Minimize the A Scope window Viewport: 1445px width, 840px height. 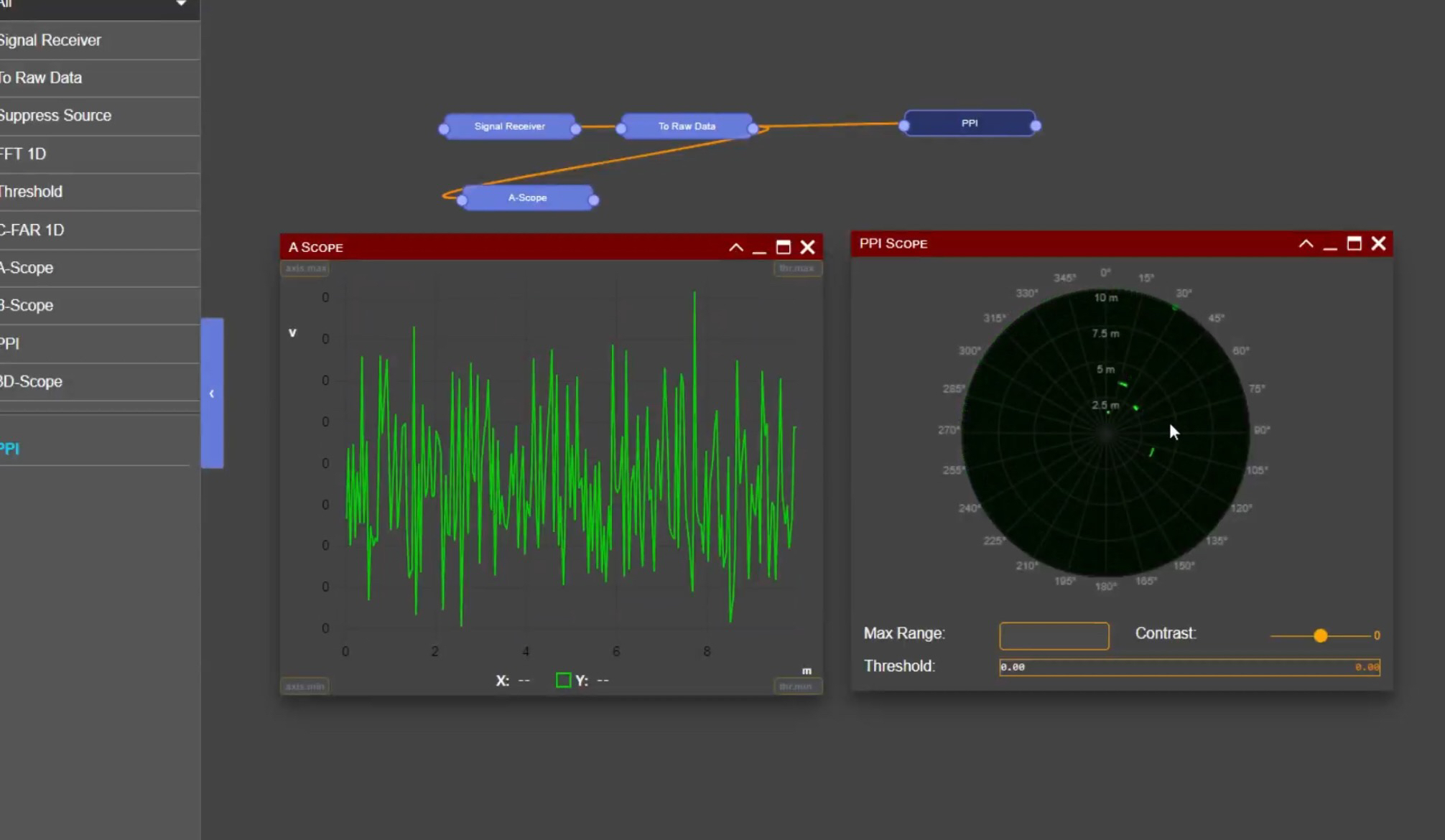click(x=759, y=249)
